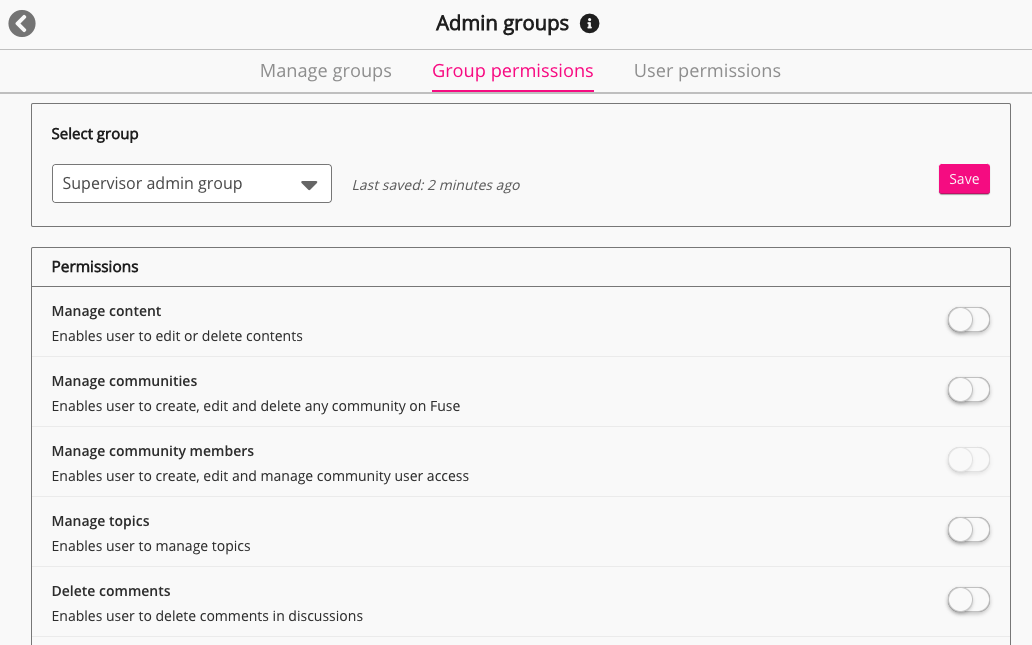Open the Supervisor admin group dropdown

click(191, 184)
